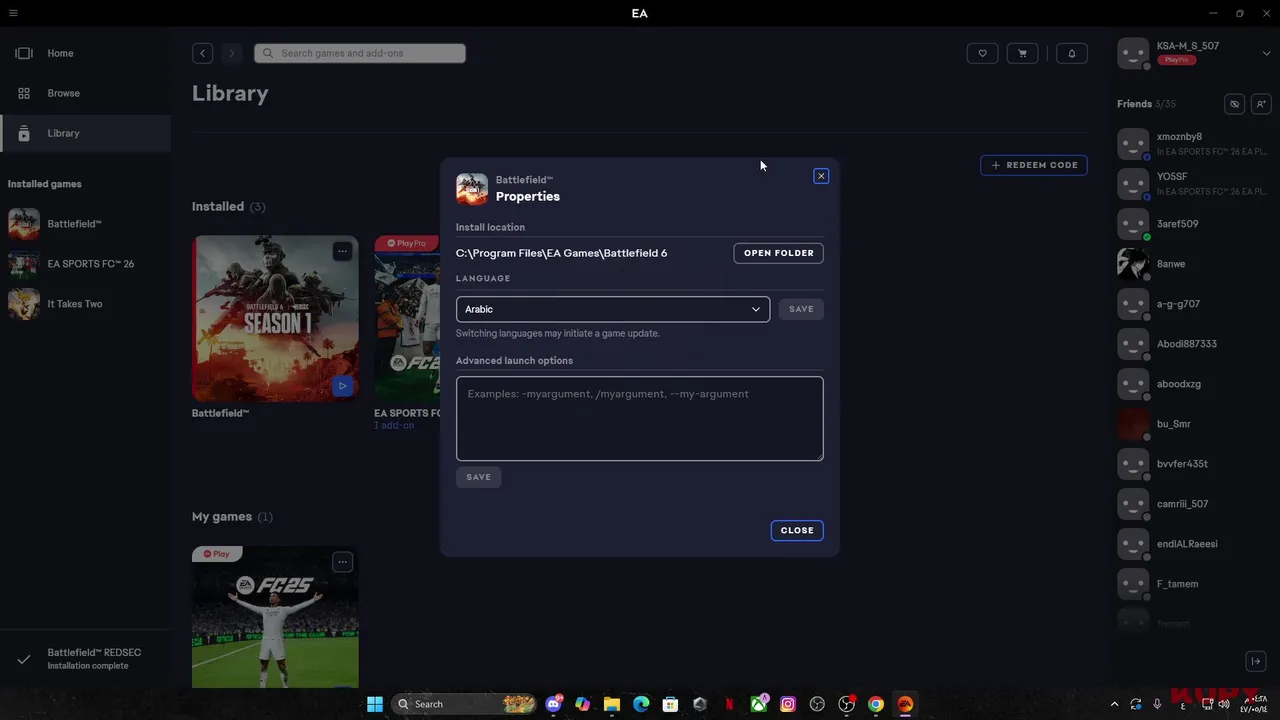Open Battlefield in Installed games sidebar
1280x720 pixels.
pos(85,224)
